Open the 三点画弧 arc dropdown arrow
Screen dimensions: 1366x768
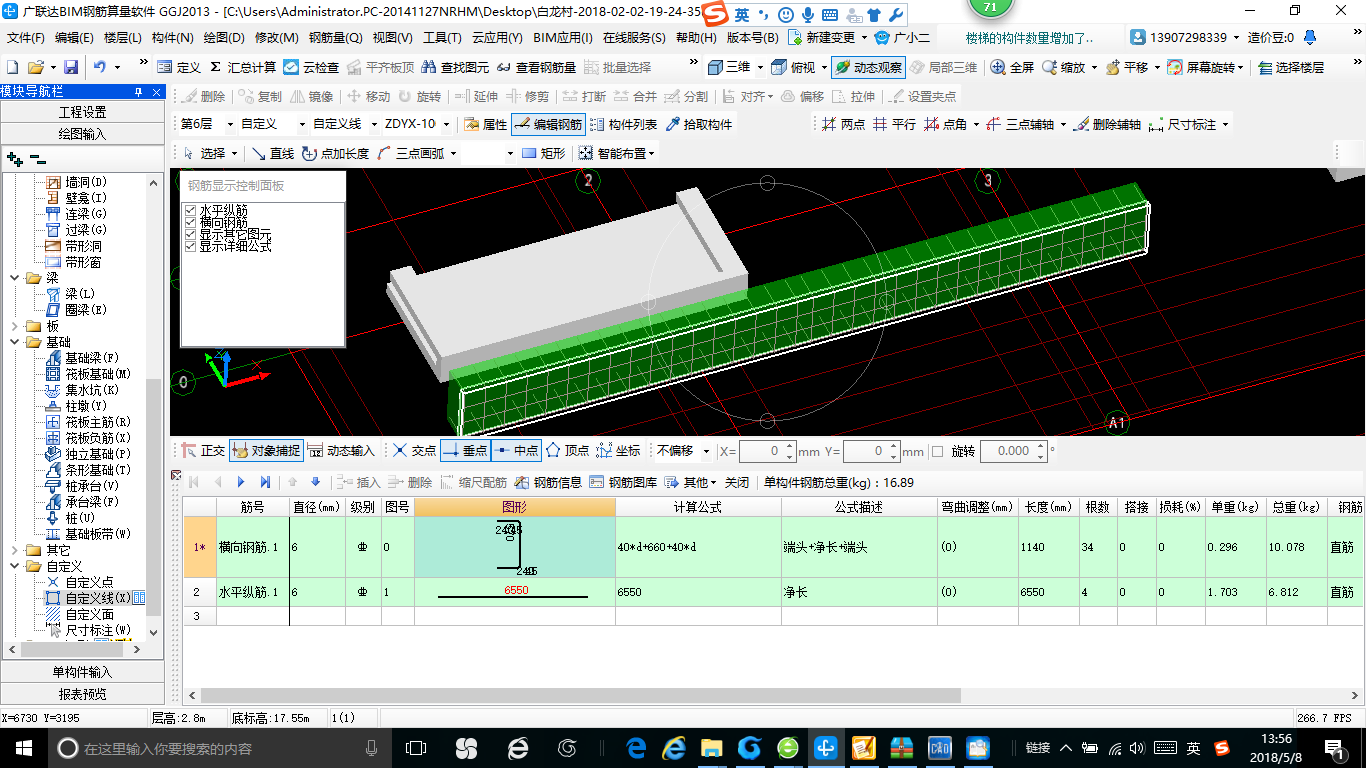click(x=453, y=153)
